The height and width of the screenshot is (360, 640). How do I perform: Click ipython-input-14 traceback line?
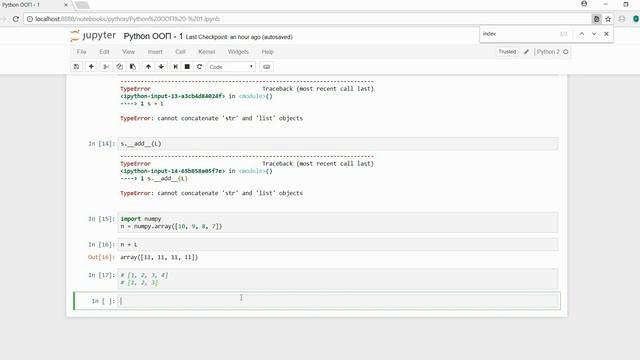pos(196,171)
